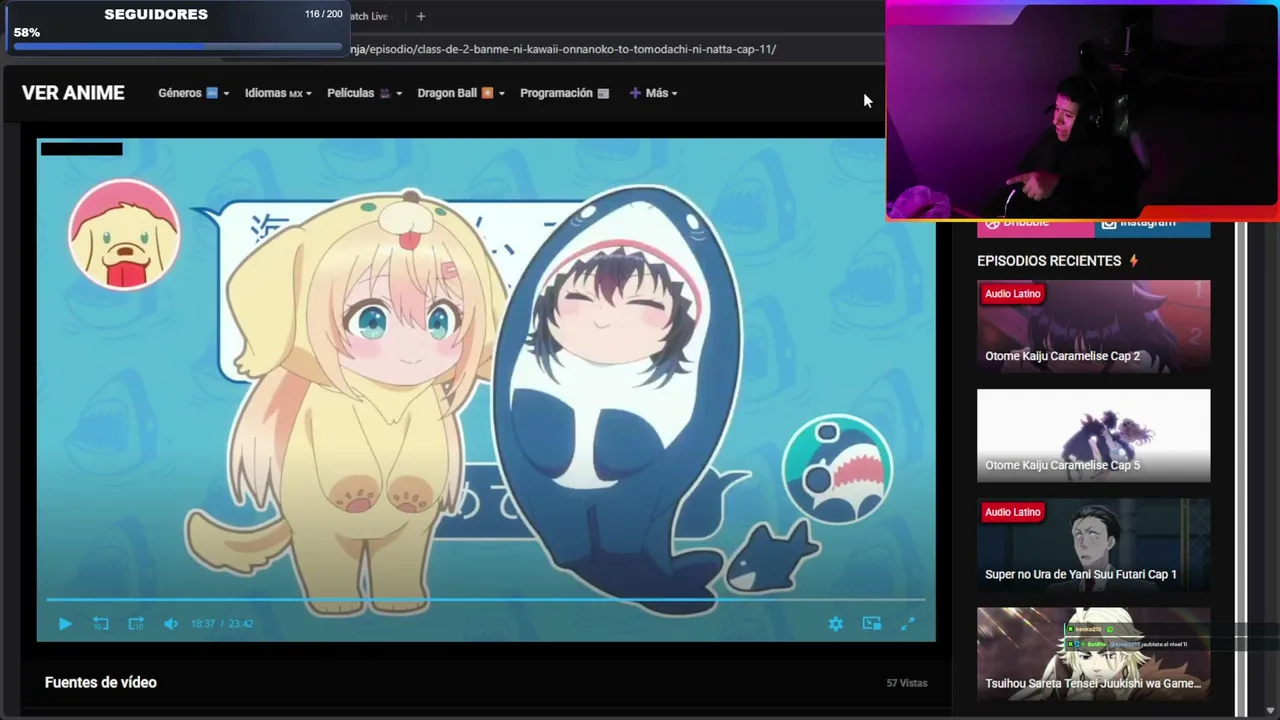Rewind the video 10 seconds
The height and width of the screenshot is (720, 1280).
point(101,624)
